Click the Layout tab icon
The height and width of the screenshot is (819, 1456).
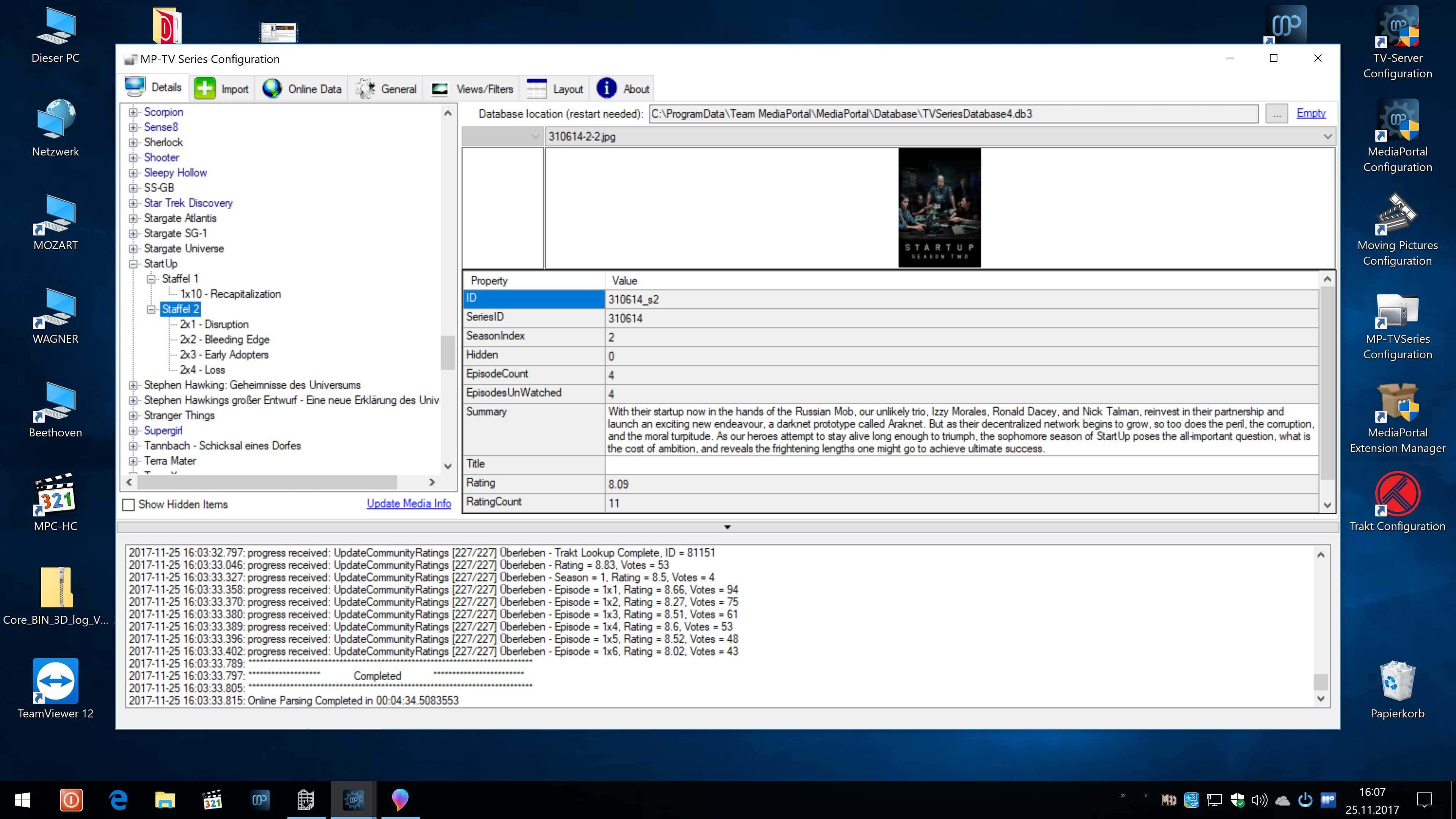tap(537, 89)
